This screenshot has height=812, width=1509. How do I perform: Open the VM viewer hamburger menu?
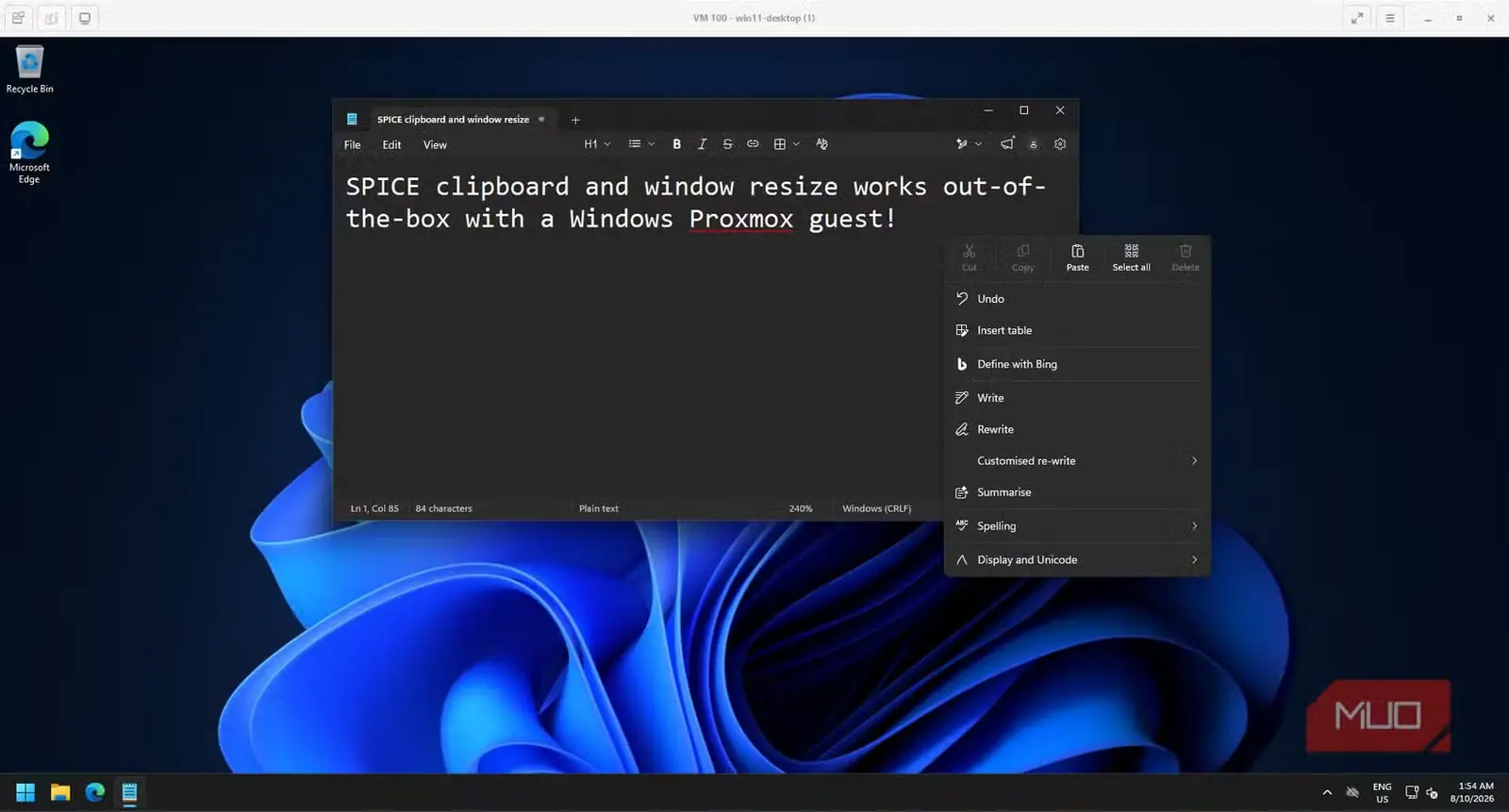(1390, 18)
